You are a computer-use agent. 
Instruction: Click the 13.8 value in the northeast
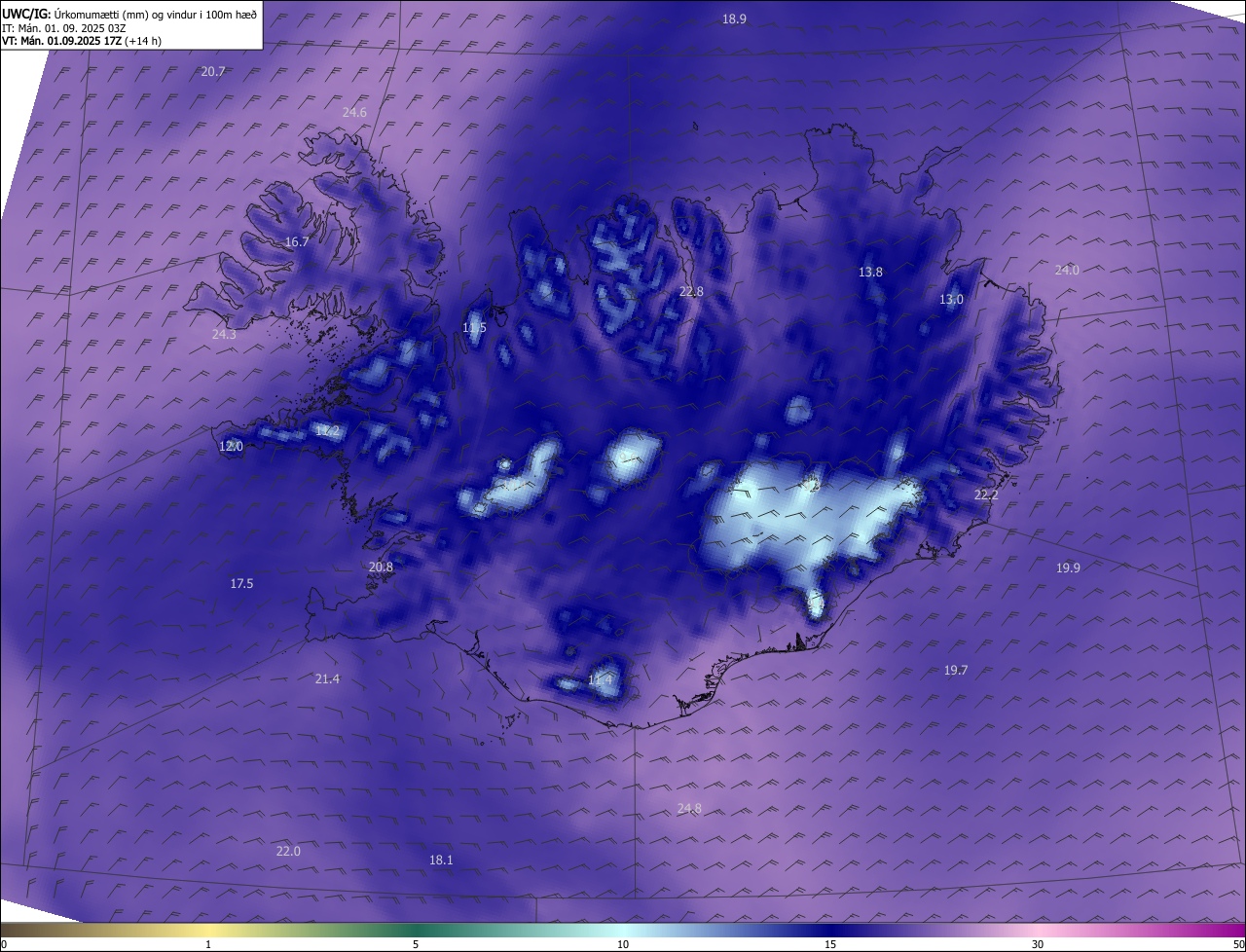tap(870, 273)
